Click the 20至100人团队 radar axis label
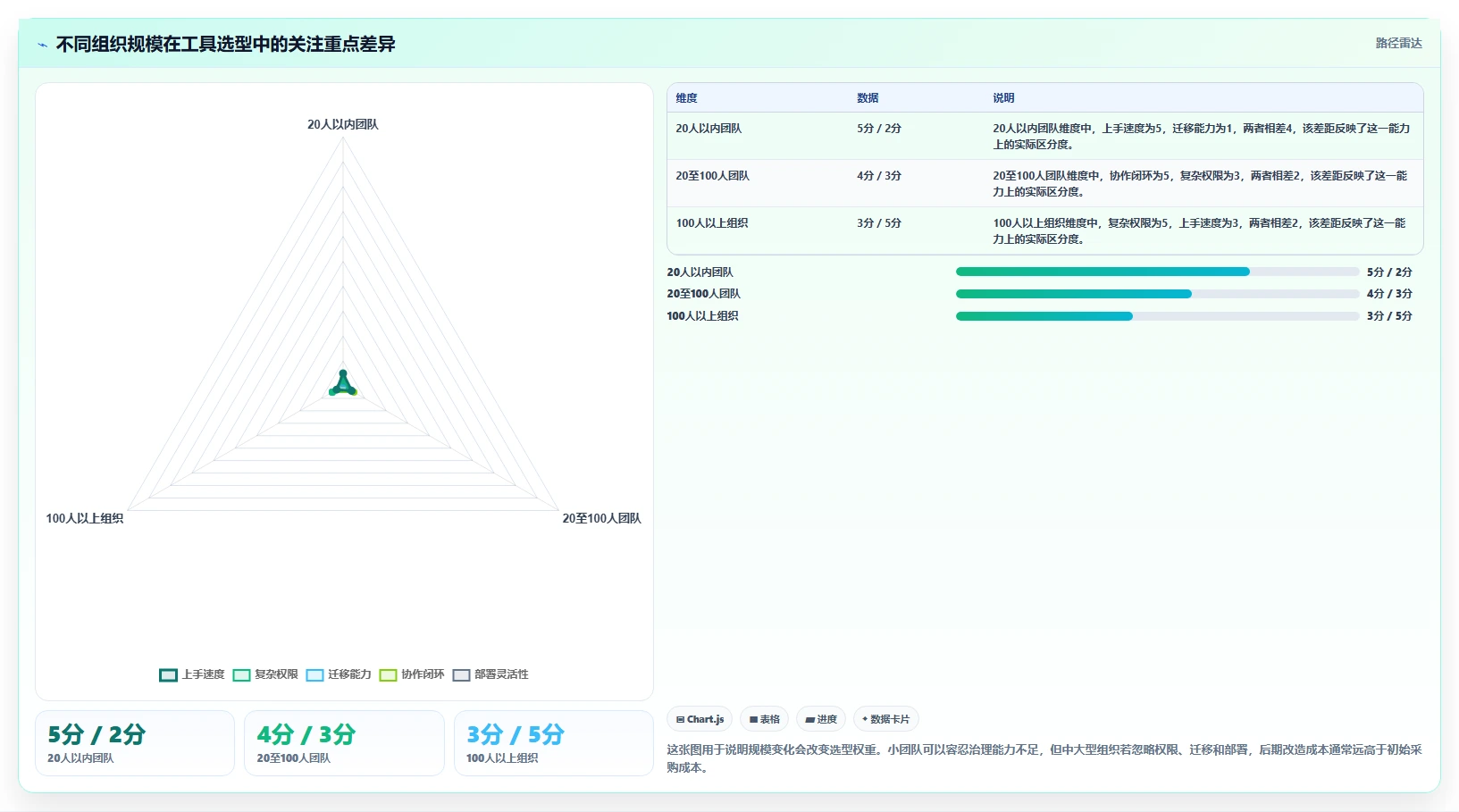The height and width of the screenshot is (812, 1459). (601, 518)
